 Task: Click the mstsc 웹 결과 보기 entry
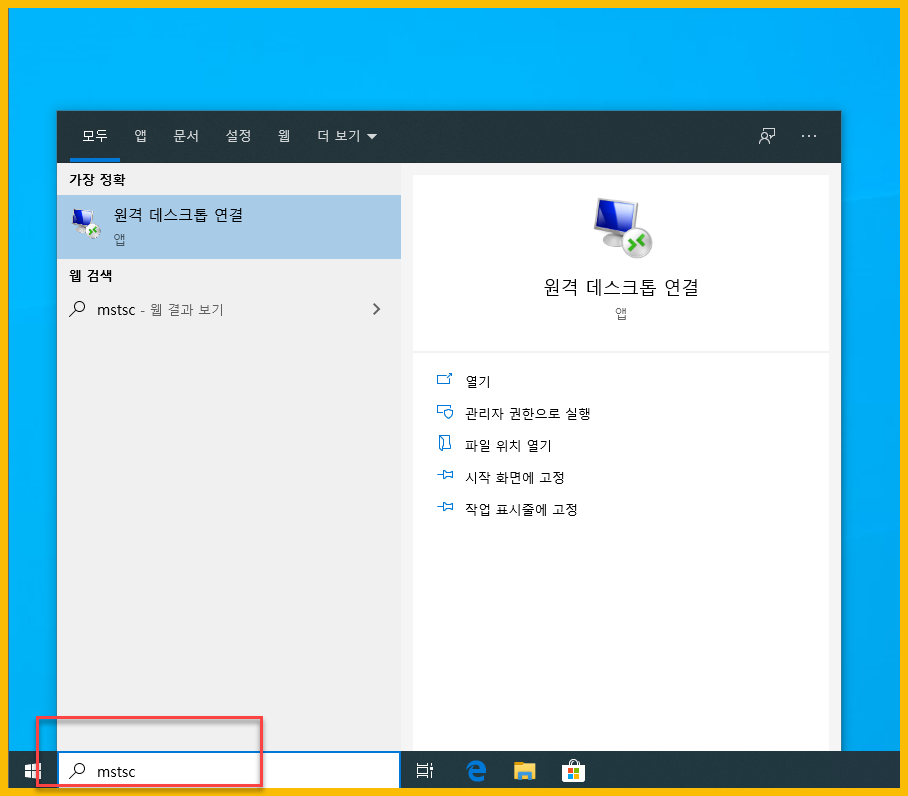pyautogui.click(x=229, y=309)
